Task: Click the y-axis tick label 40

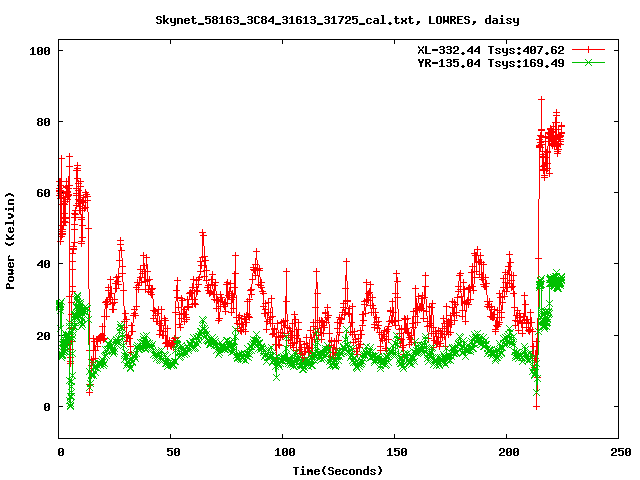Action: 43,264
